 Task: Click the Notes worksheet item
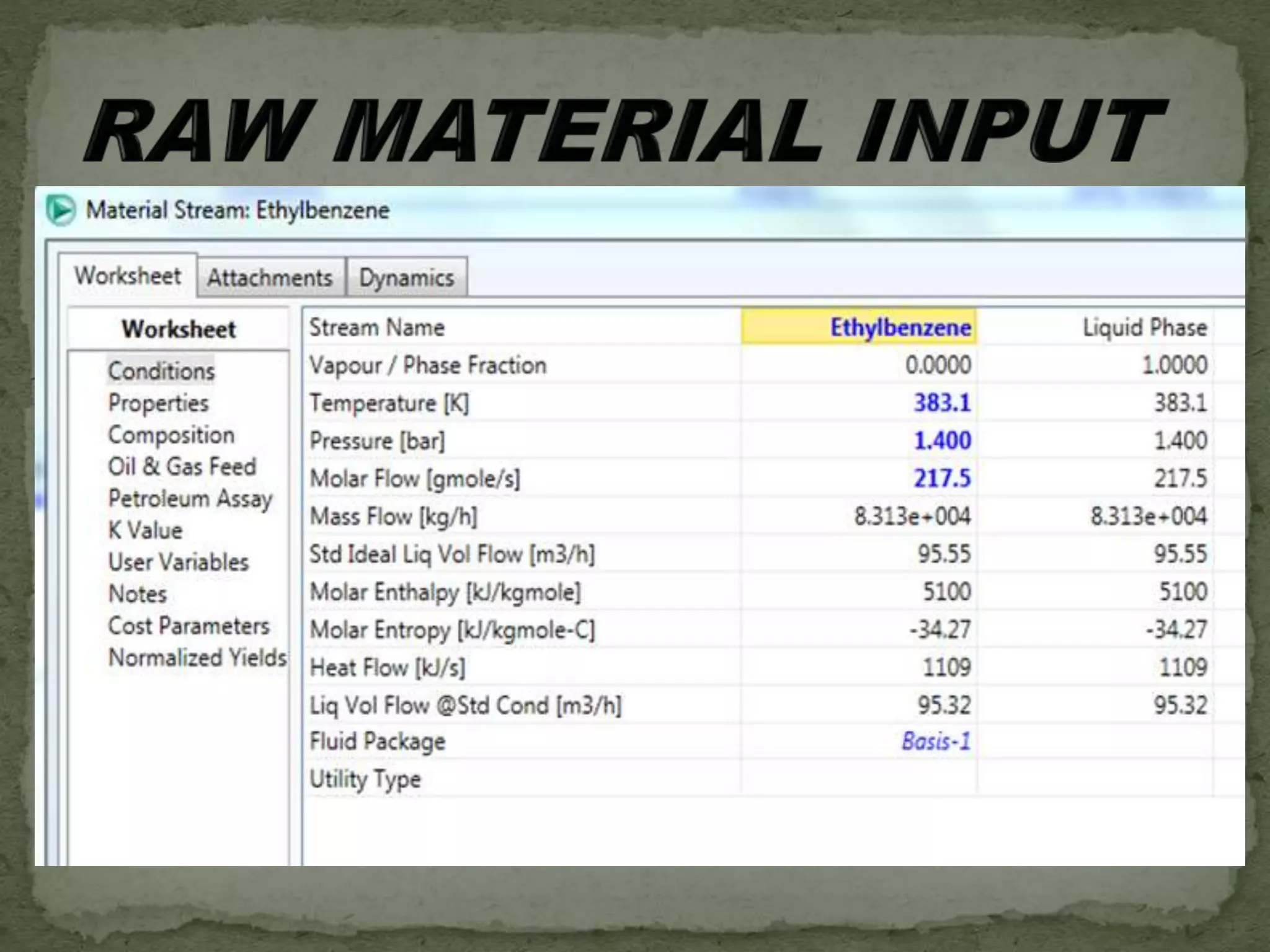(x=138, y=594)
